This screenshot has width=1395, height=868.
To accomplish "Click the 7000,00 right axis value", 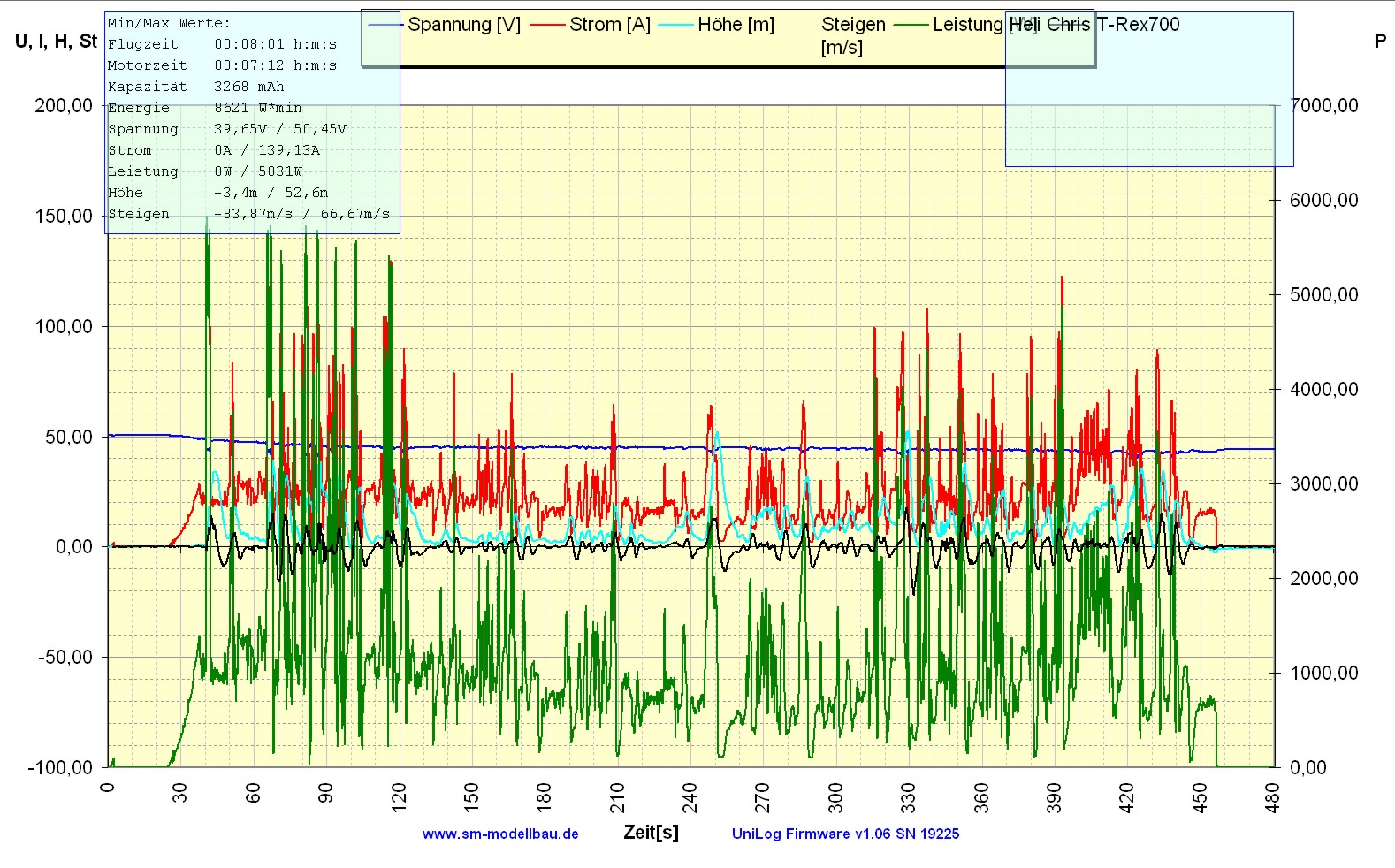I will pyautogui.click(x=1323, y=106).
